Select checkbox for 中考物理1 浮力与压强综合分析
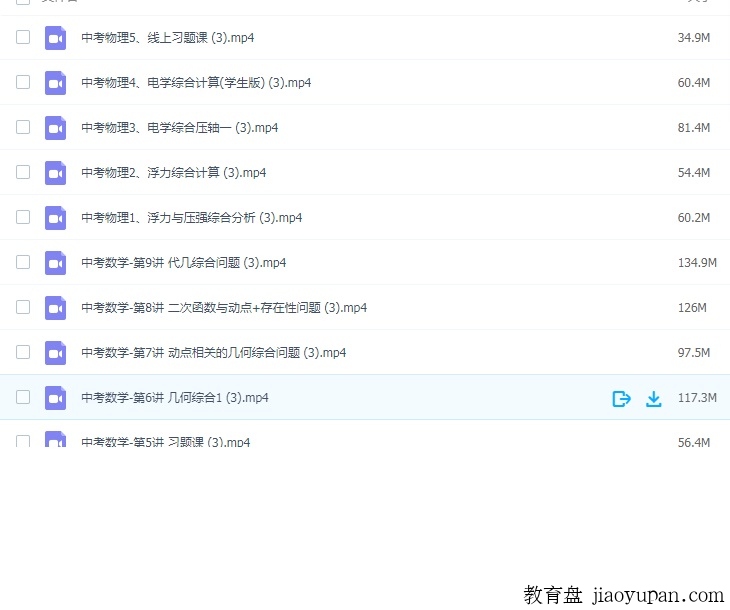The width and height of the screenshot is (730, 610). pyautogui.click(x=23, y=217)
